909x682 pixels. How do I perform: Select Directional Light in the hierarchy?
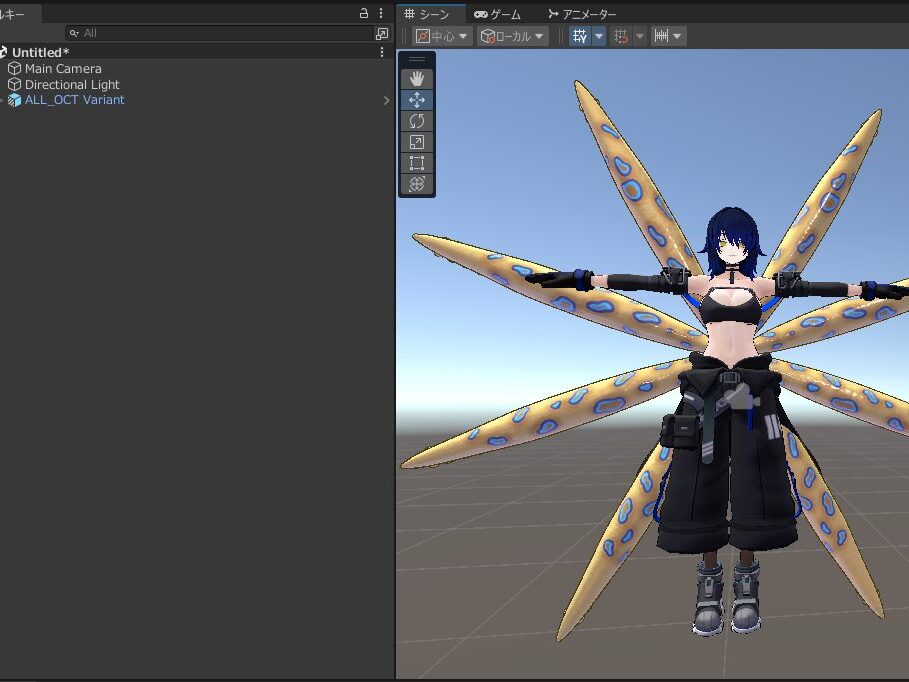(71, 85)
